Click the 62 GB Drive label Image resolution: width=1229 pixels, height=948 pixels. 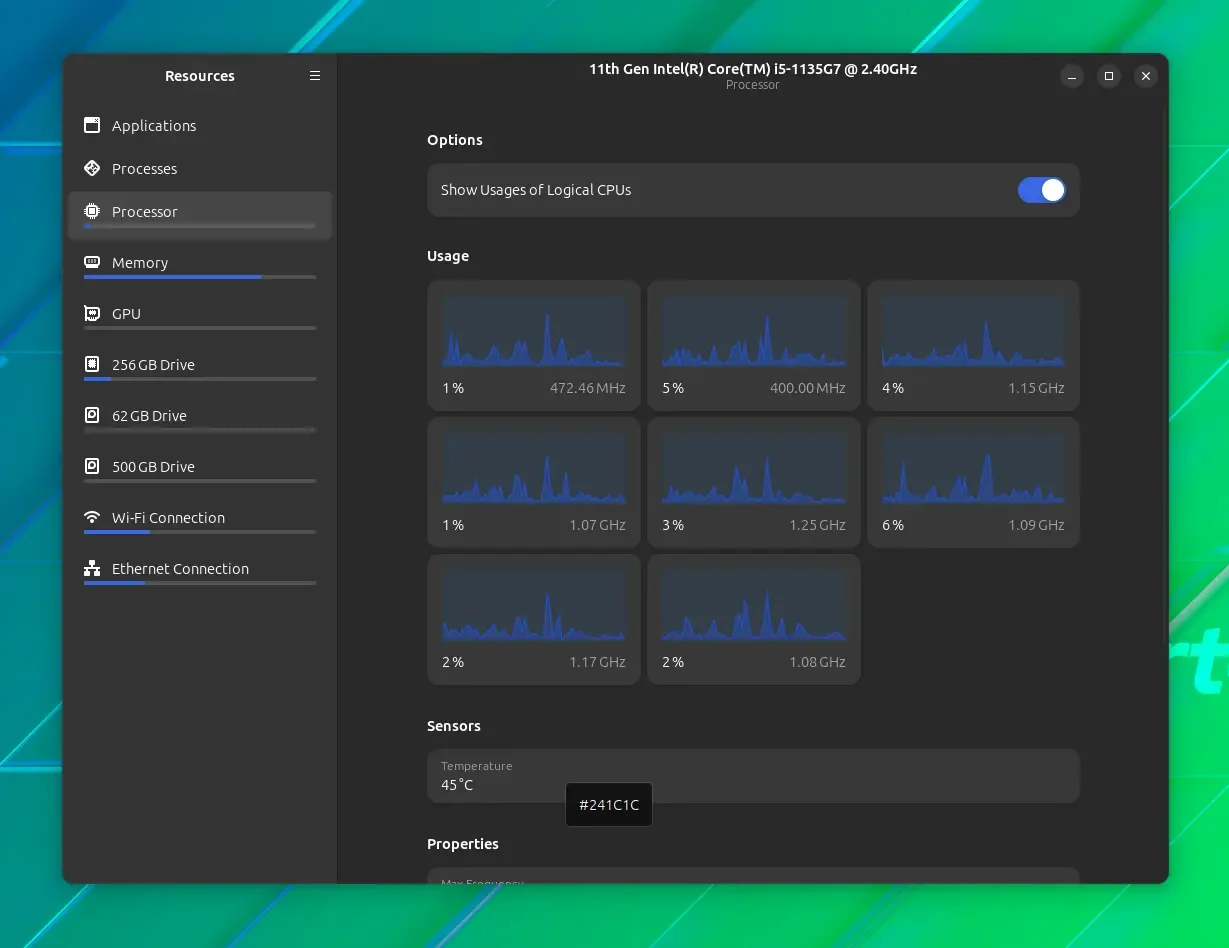click(149, 416)
